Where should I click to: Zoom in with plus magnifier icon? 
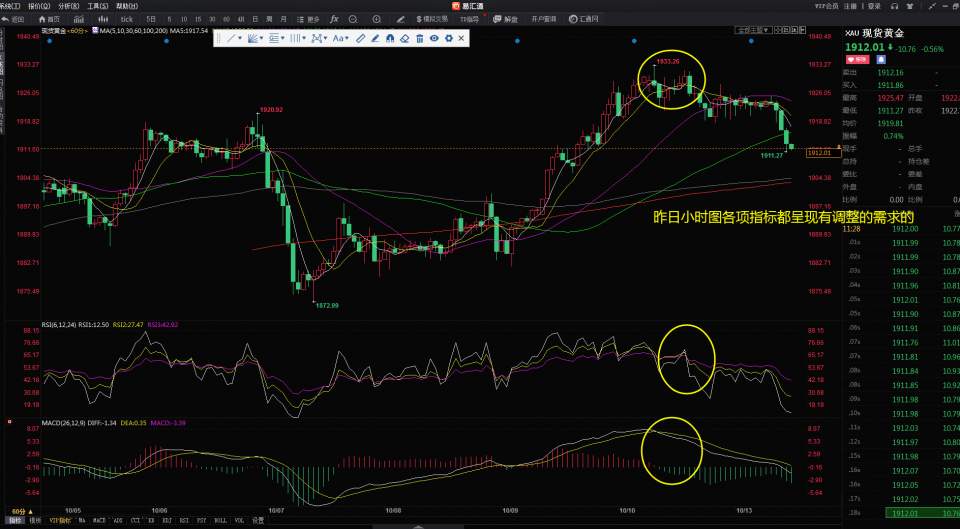[377, 20]
